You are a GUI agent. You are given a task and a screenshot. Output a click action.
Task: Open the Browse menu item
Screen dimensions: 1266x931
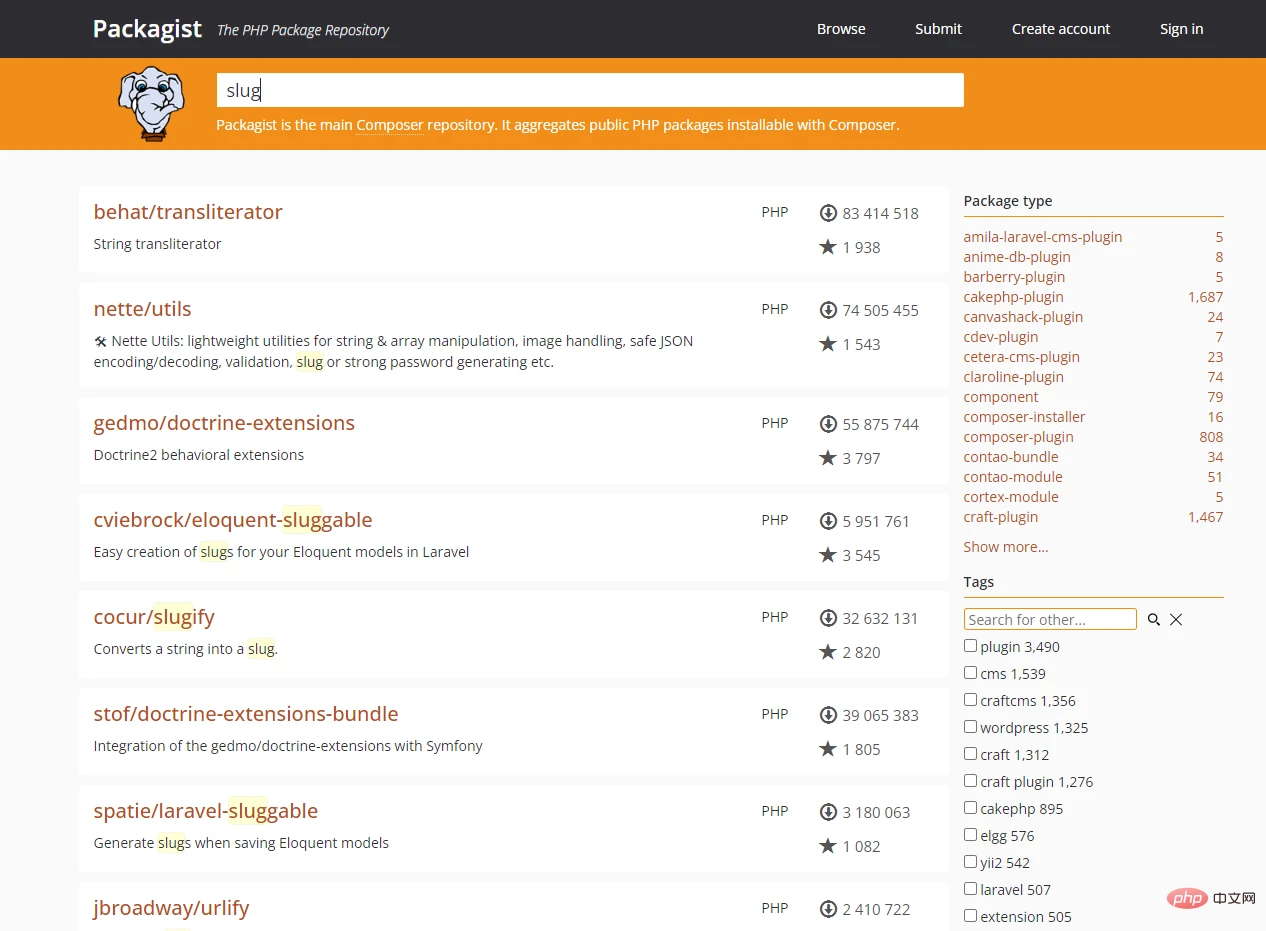coord(841,29)
